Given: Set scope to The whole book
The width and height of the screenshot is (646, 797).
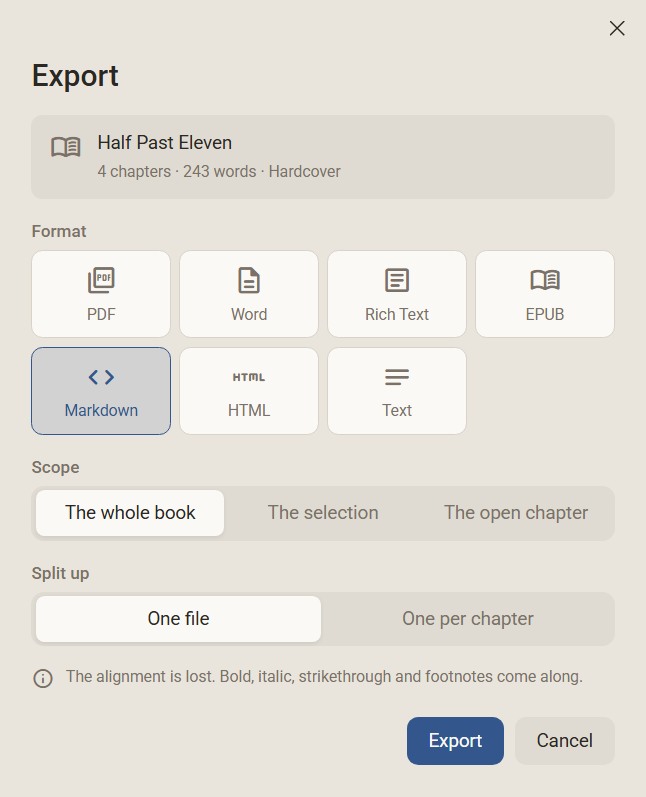Looking at the screenshot, I should tap(130, 513).
